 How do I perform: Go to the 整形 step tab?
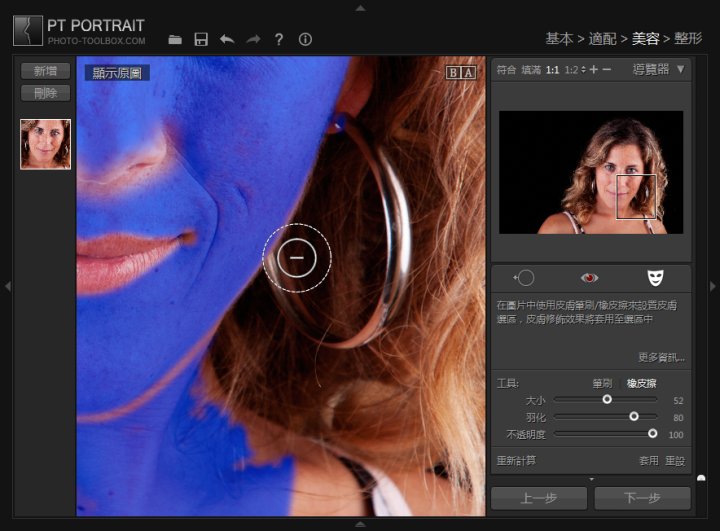tap(688, 39)
